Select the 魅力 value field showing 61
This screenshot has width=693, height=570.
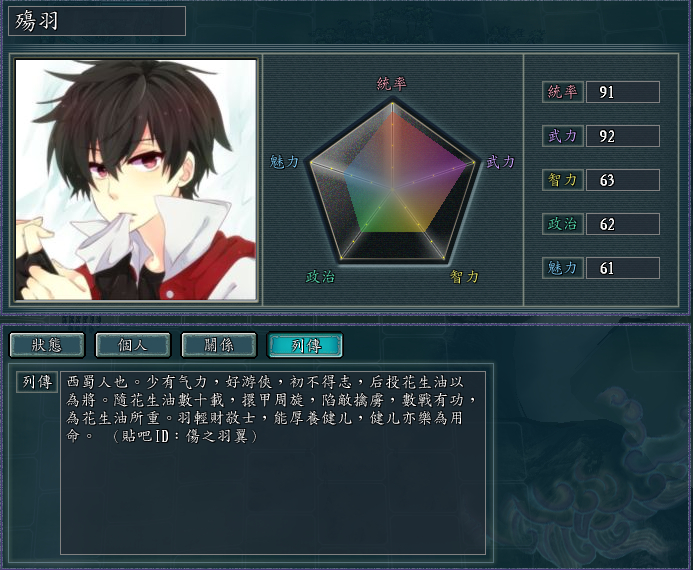(x=623, y=268)
